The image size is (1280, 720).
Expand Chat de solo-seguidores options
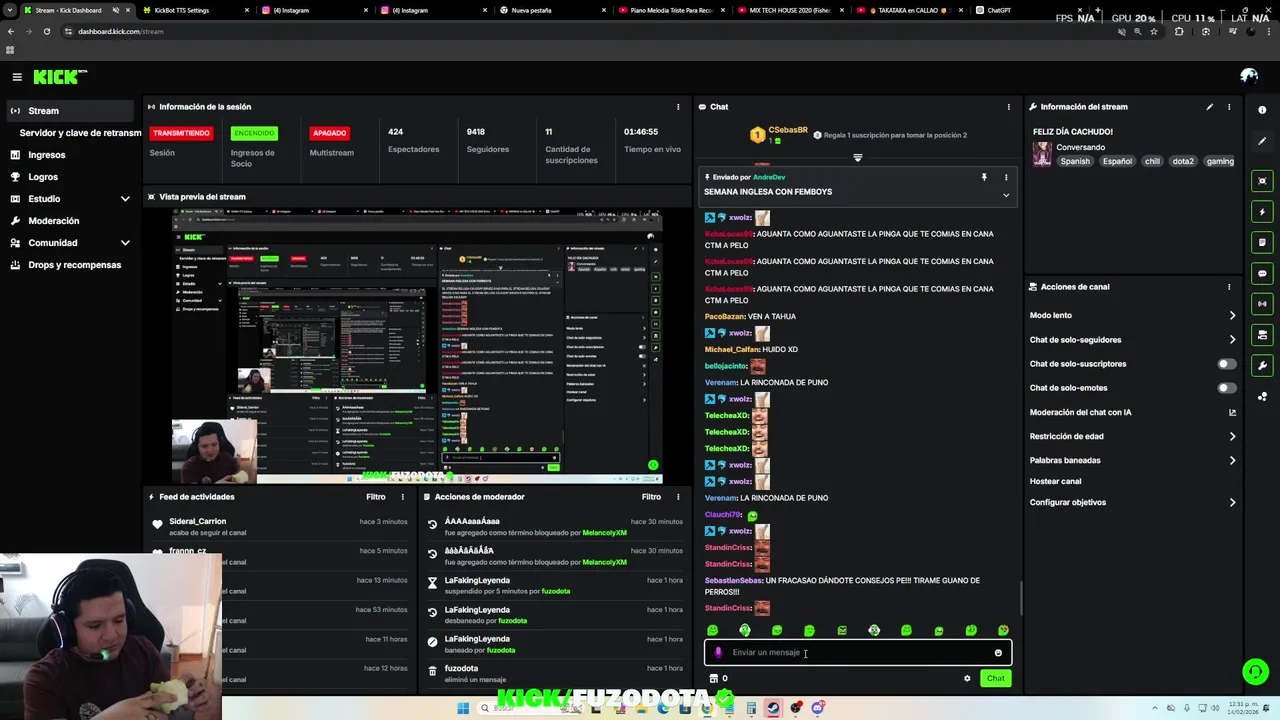(x=1133, y=340)
